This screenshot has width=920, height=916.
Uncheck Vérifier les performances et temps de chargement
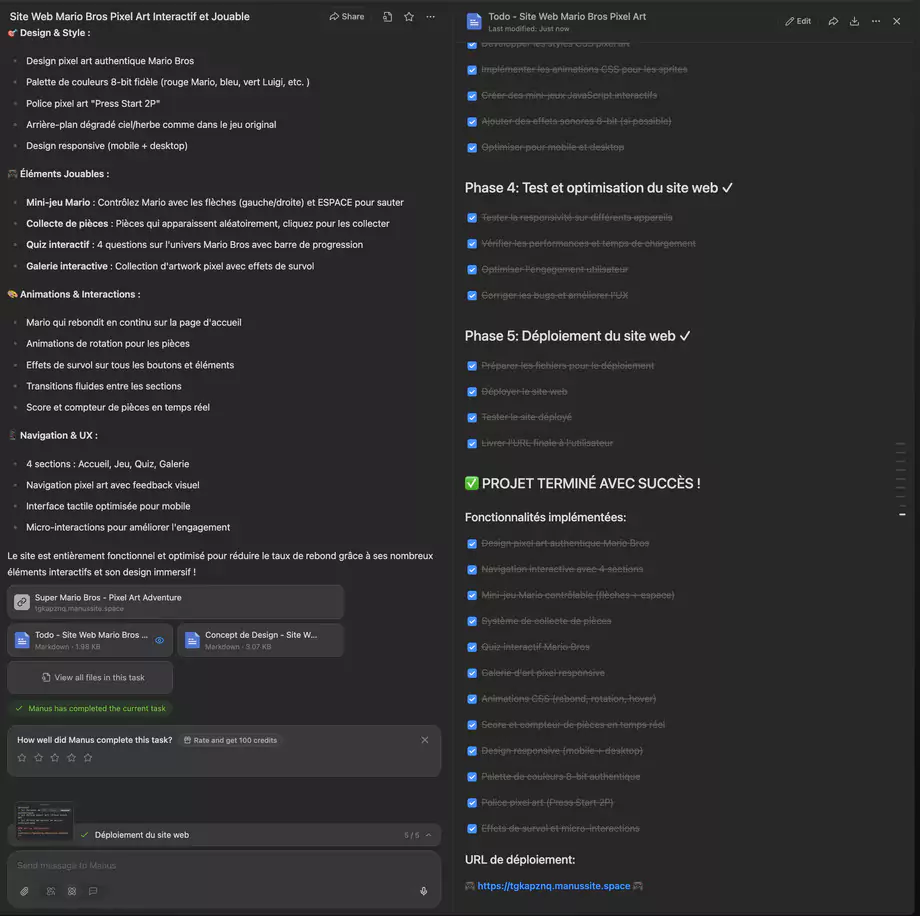coord(472,244)
